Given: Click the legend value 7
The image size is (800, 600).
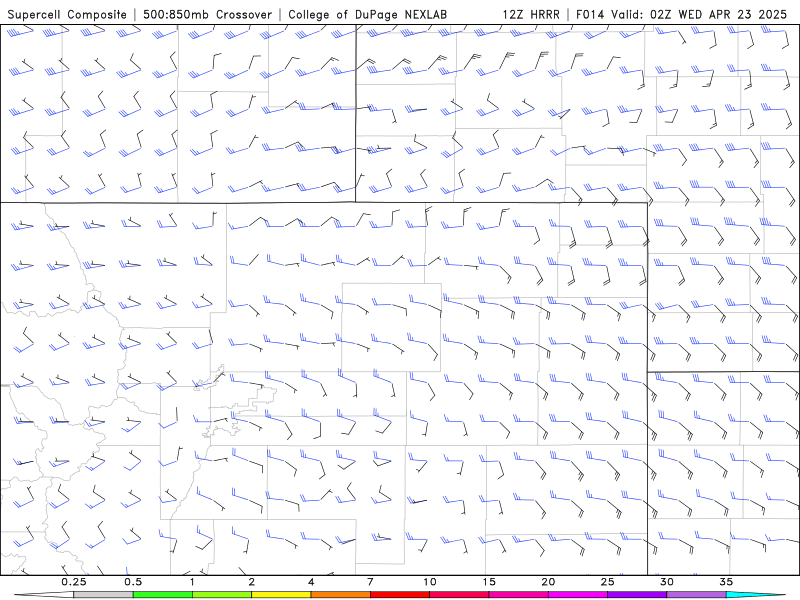Looking at the screenshot, I should point(370,582).
